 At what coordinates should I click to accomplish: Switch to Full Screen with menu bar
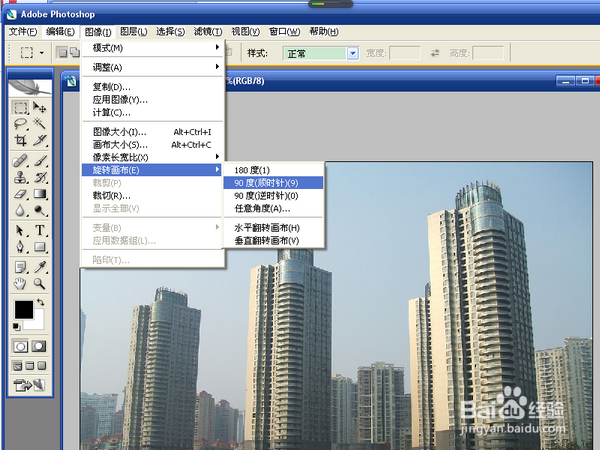point(30,366)
